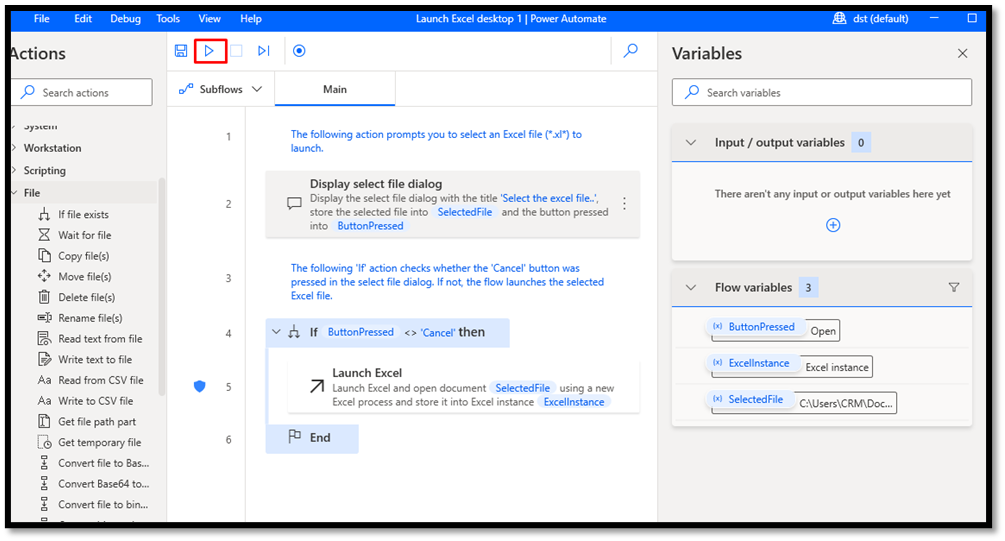Run next action using the step button
Image resolution: width=1005 pixels, height=541 pixels.
coord(263,51)
